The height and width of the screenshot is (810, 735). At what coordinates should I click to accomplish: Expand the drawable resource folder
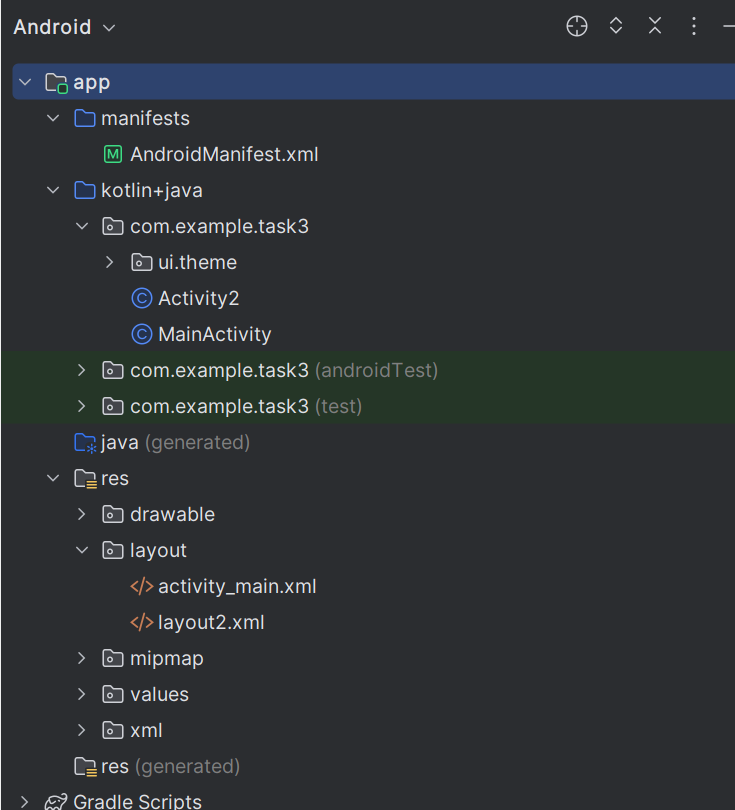pos(82,514)
